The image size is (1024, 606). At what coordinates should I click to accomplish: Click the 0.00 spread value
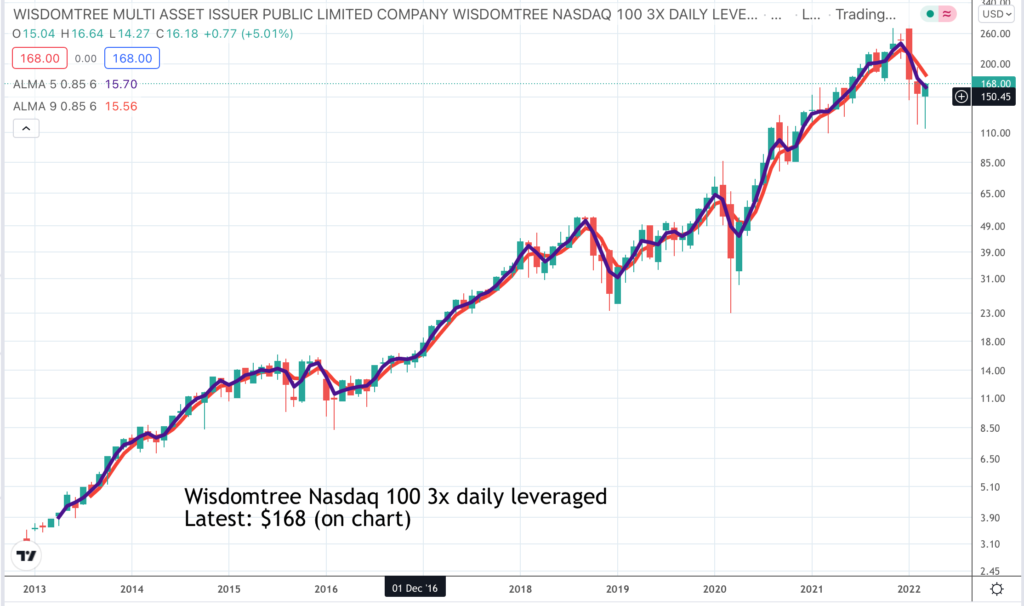click(86, 59)
